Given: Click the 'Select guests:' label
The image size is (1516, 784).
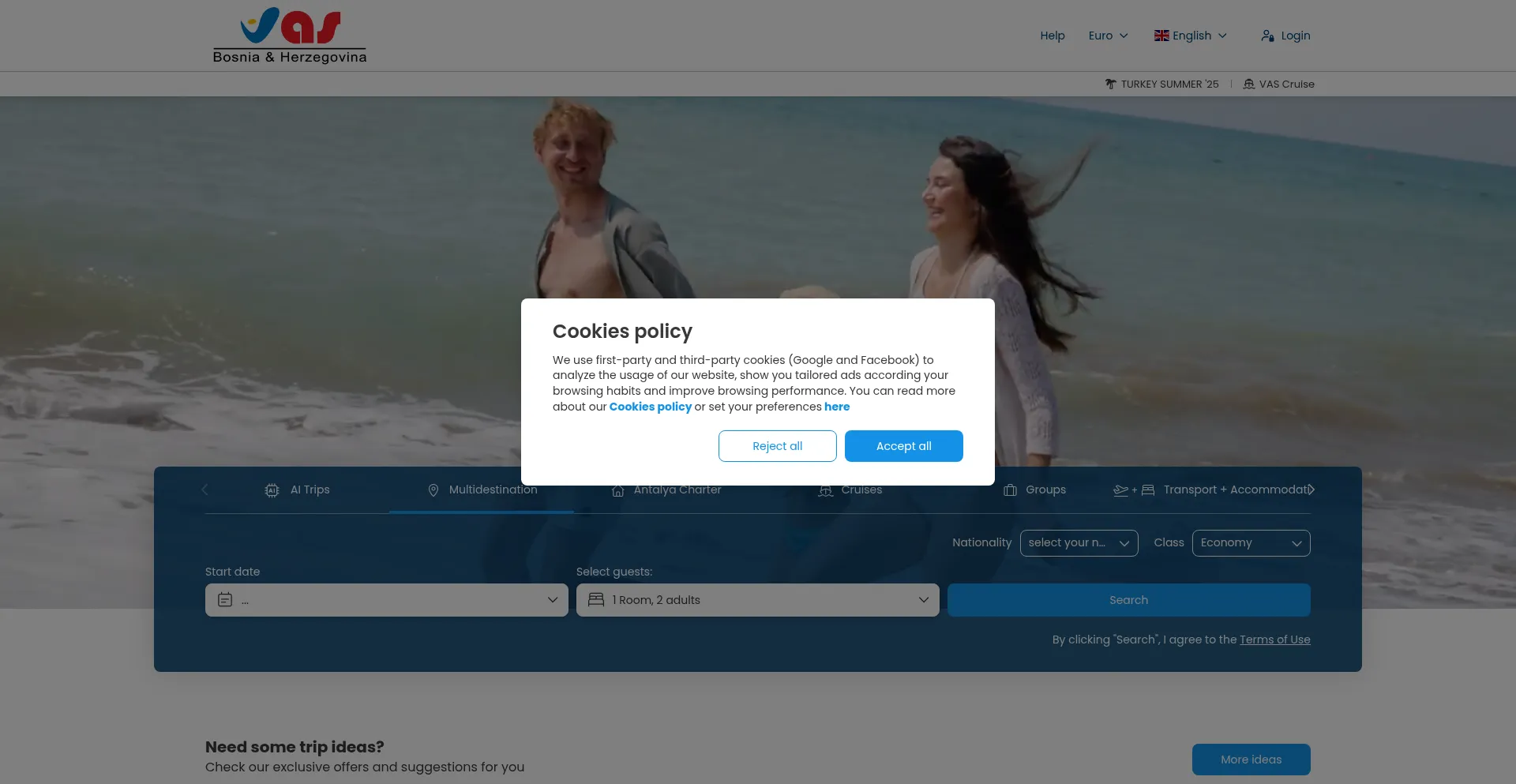Looking at the screenshot, I should pyautogui.click(x=614, y=572).
